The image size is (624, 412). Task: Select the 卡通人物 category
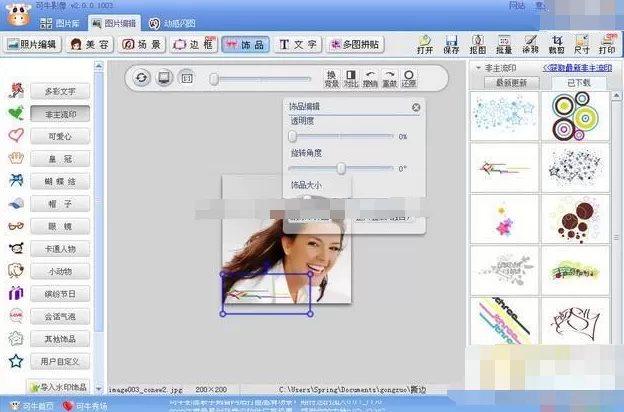[x=60, y=249]
